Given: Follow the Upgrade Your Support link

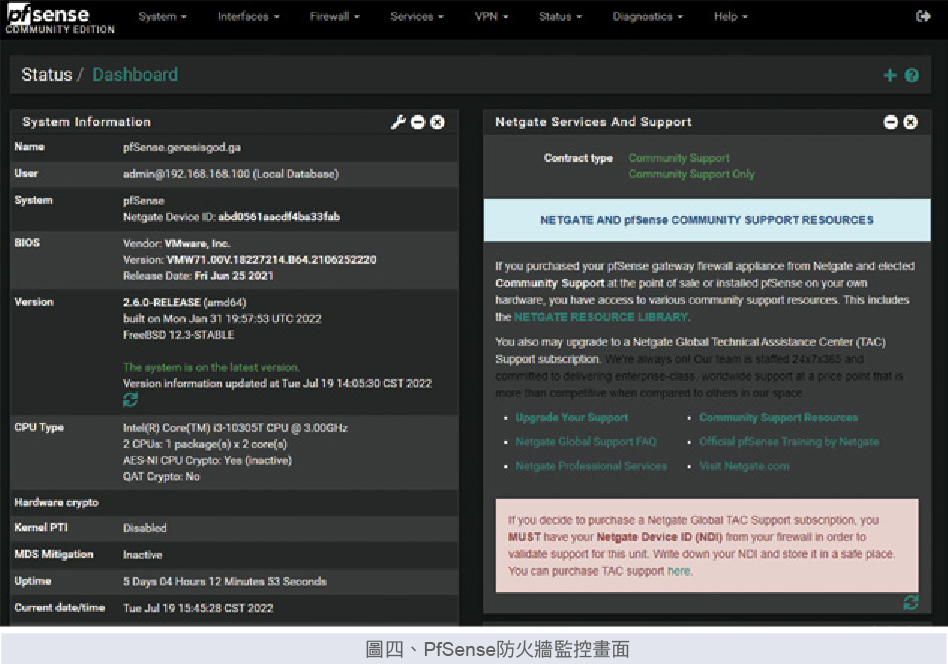Looking at the screenshot, I should 572,417.
